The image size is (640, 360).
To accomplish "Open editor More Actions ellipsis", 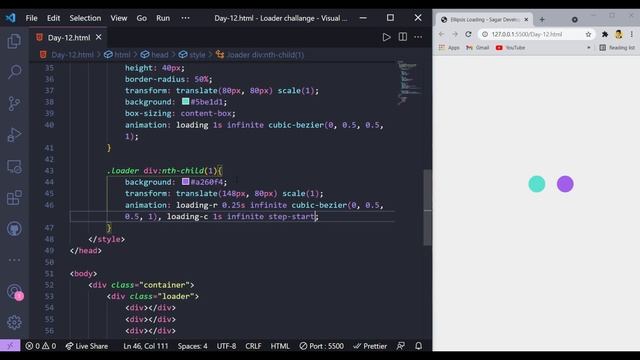I will [418, 37].
